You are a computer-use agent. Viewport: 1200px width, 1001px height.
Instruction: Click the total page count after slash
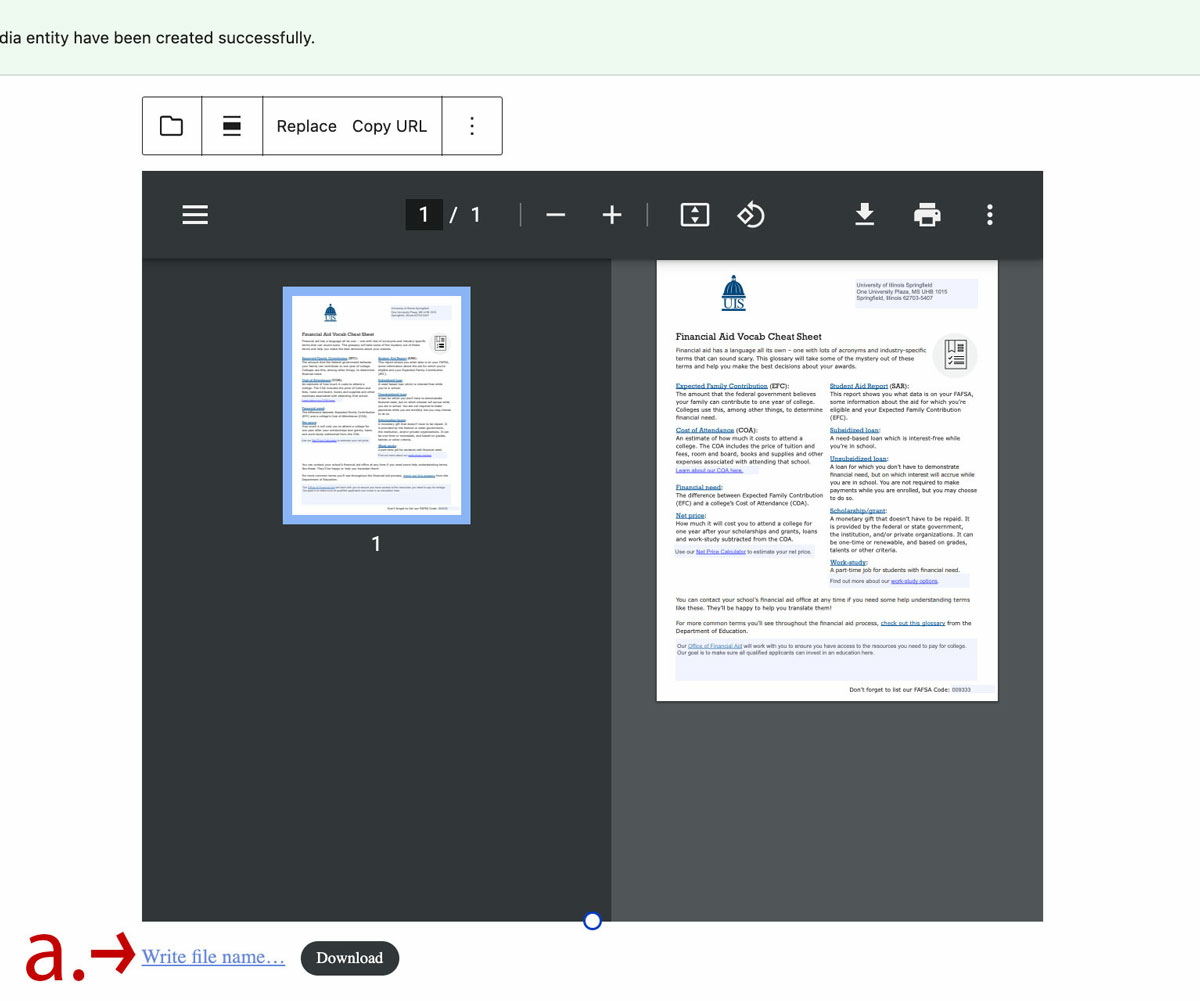tap(475, 215)
